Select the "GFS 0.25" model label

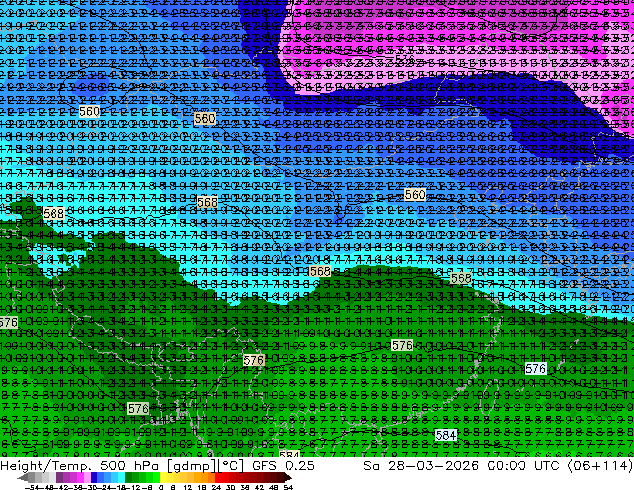283,466
